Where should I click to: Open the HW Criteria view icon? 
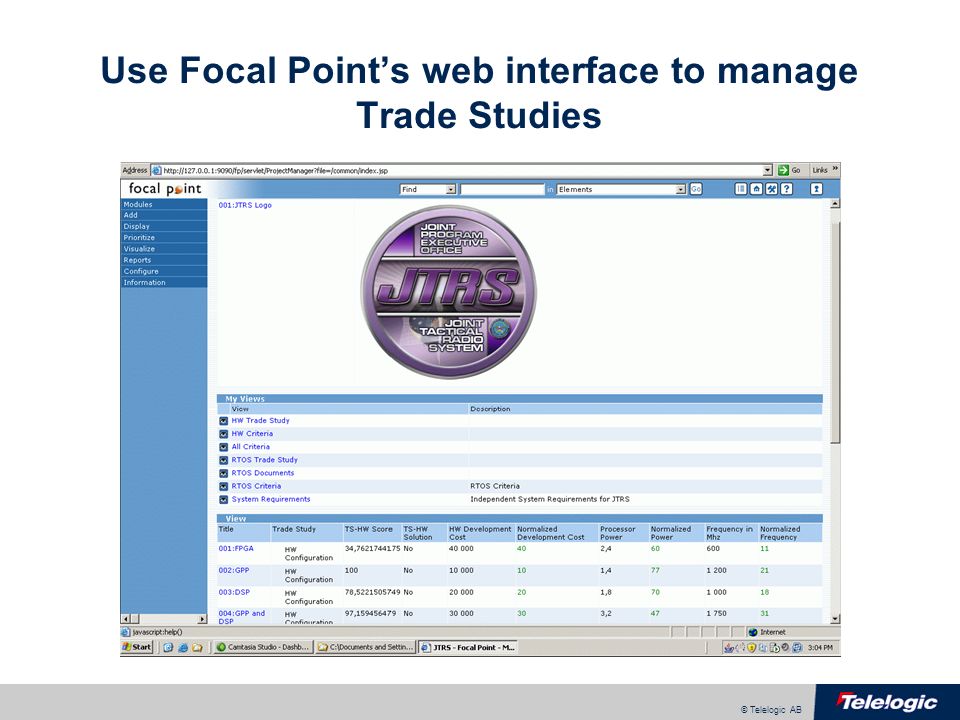click(223, 434)
